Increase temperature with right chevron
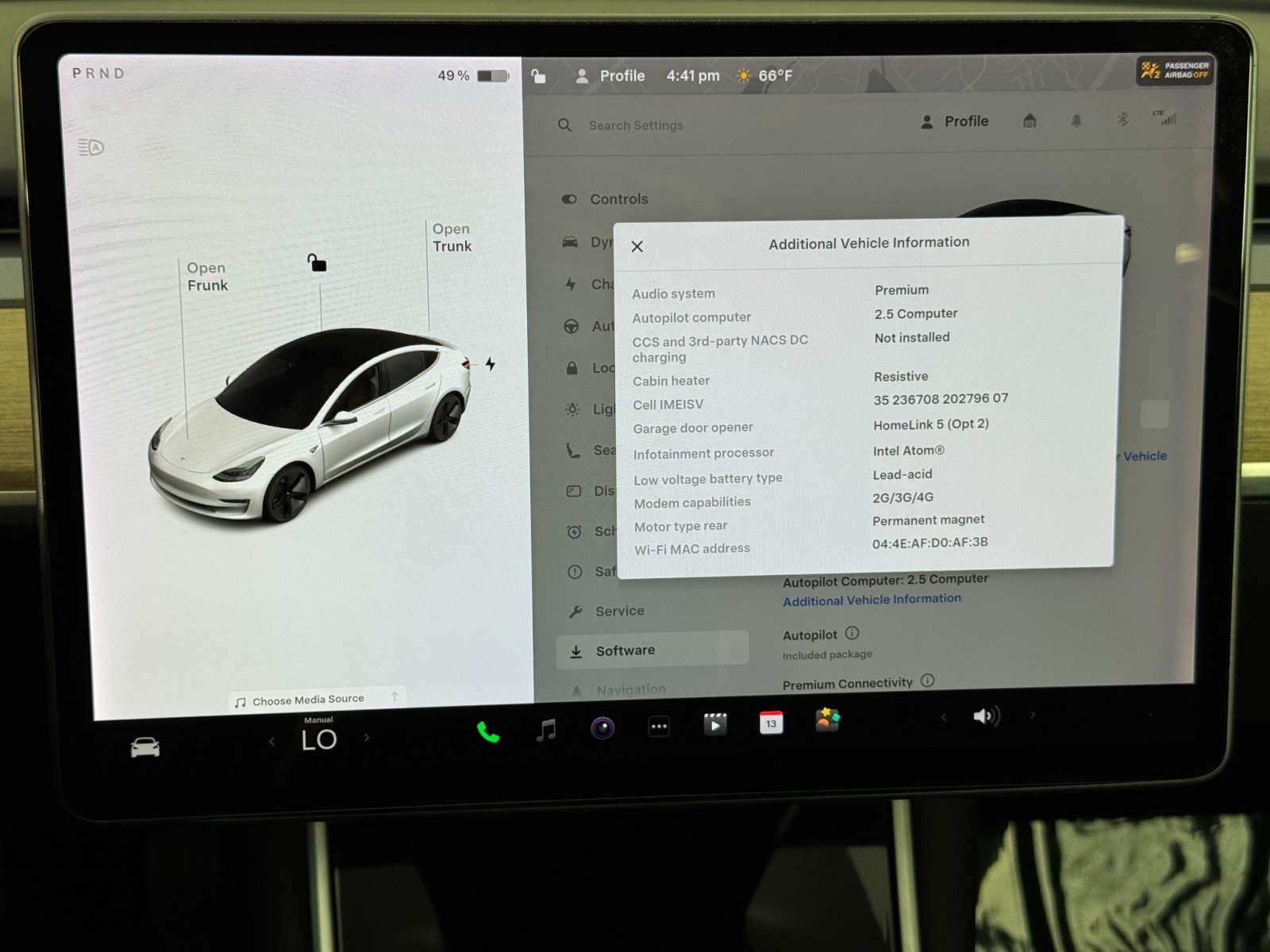The image size is (1270, 952). (367, 738)
